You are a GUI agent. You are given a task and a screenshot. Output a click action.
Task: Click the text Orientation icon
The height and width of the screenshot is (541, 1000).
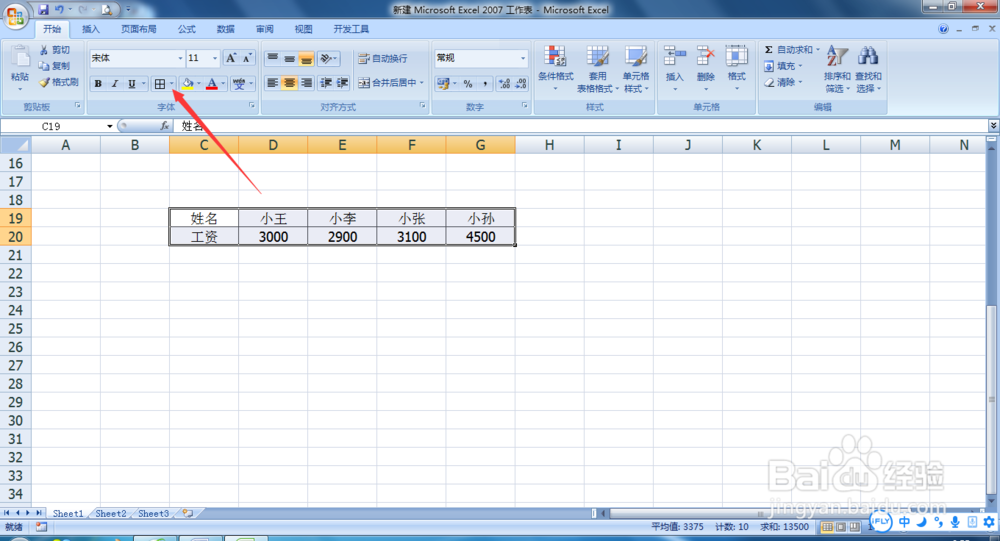[x=327, y=59]
